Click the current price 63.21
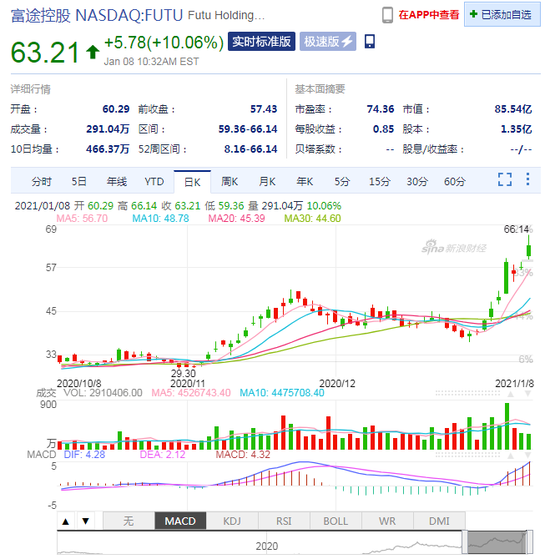 pos(45,52)
